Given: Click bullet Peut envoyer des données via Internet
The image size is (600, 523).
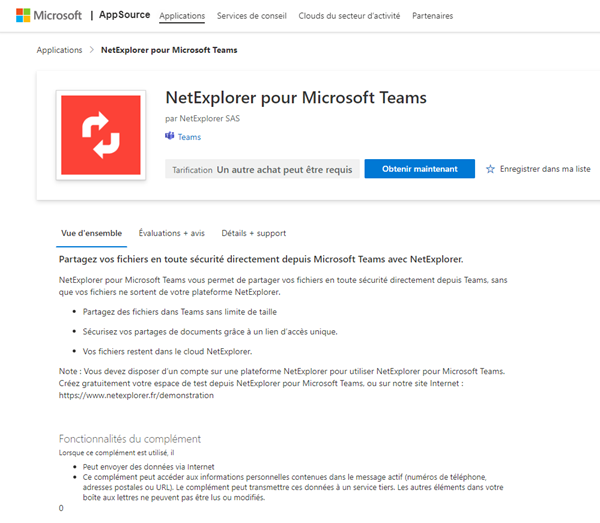Looking at the screenshot, I should [148, 467].
